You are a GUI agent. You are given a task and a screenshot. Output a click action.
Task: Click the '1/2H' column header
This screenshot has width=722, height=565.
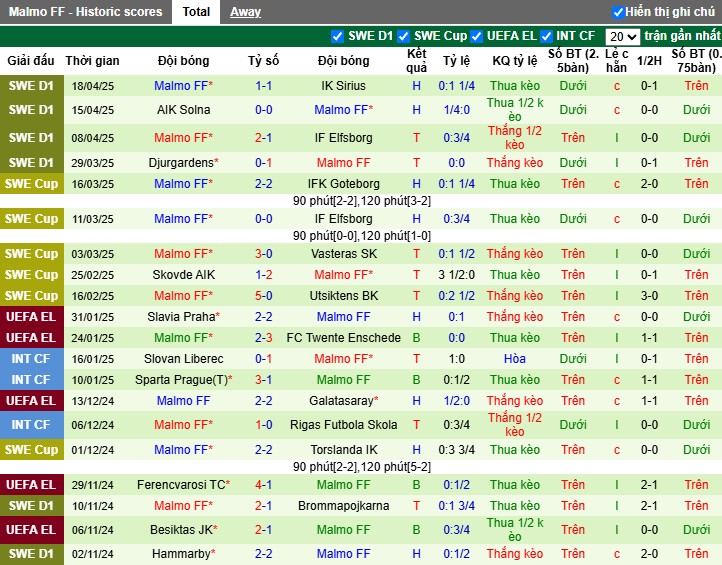coord(649,60)
